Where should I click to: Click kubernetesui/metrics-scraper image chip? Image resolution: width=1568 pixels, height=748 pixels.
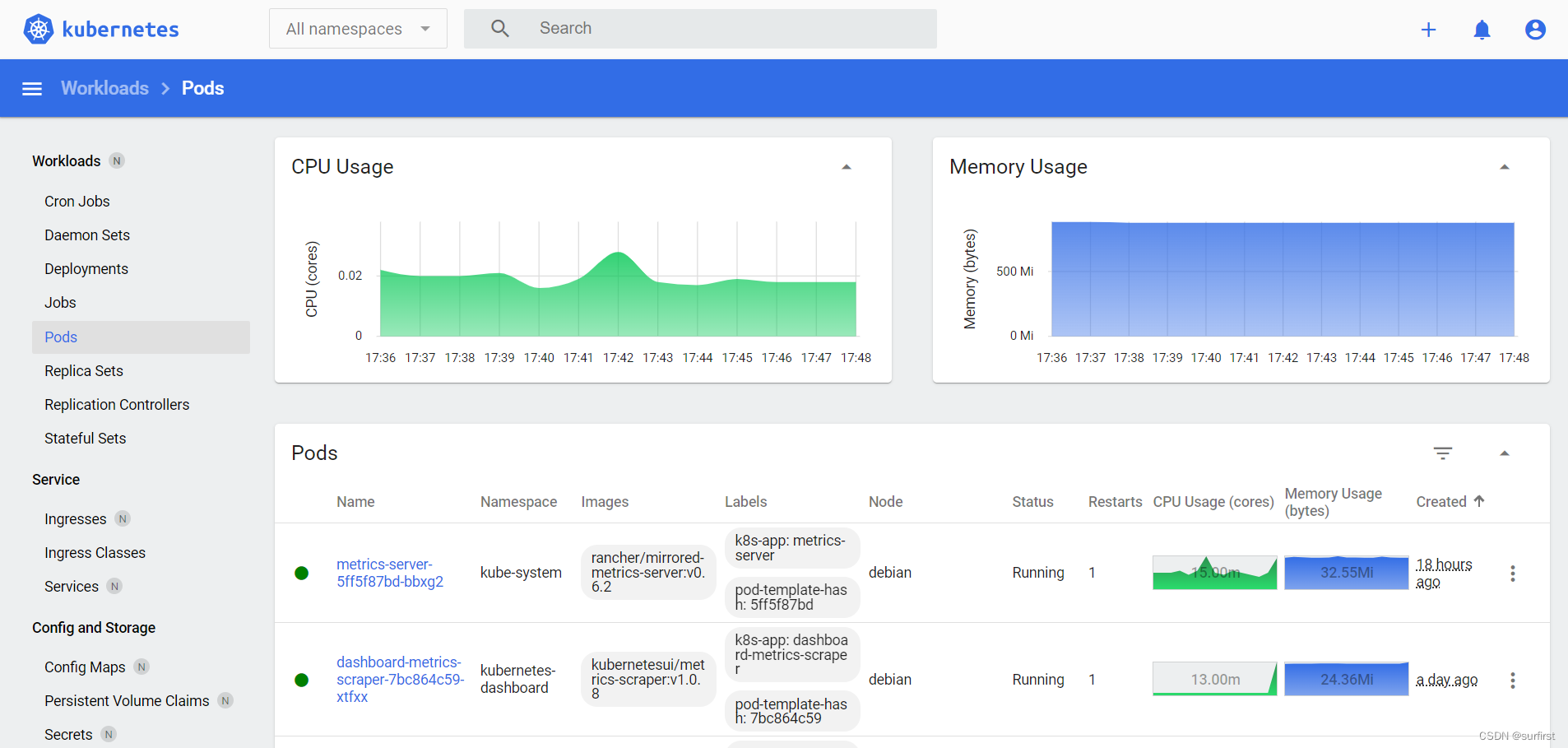point(648,680)
